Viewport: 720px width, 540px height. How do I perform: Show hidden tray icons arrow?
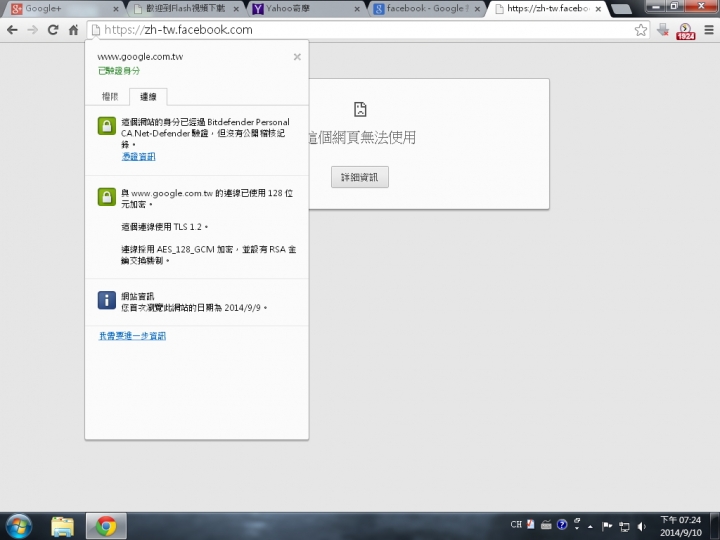coord(591,526)
